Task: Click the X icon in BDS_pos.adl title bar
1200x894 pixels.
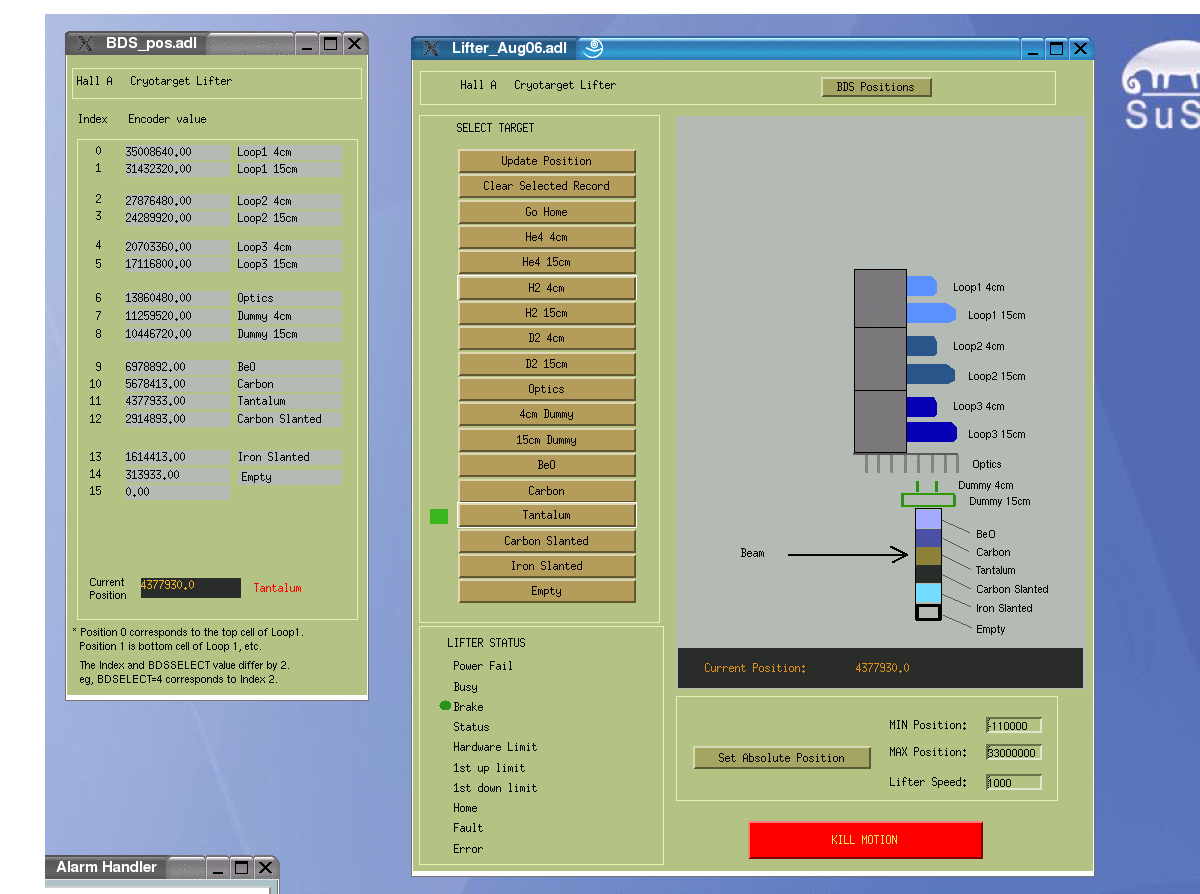Action: 86,43
